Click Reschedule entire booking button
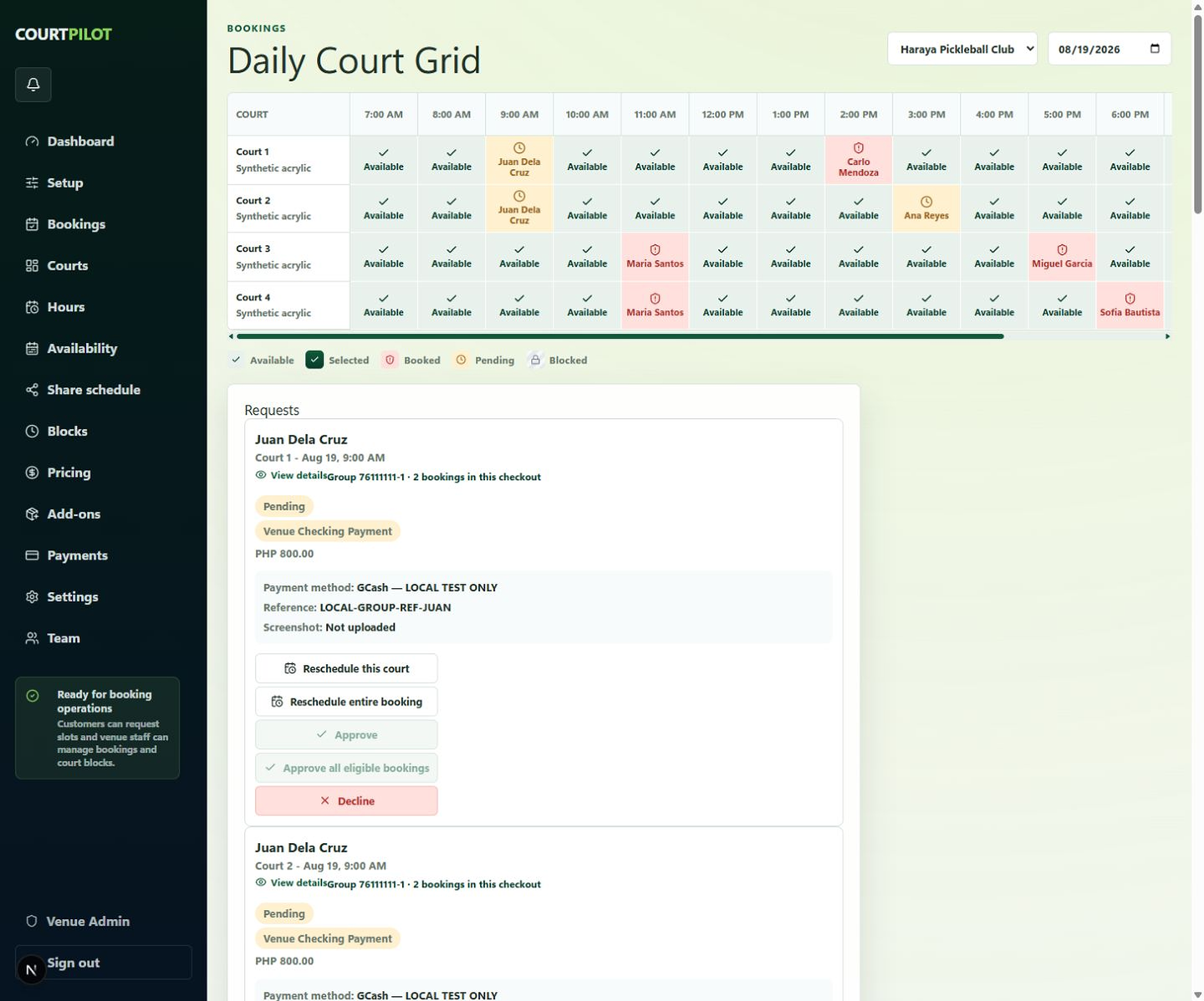Screen dimensions: 1204x1001 (346, 702)
